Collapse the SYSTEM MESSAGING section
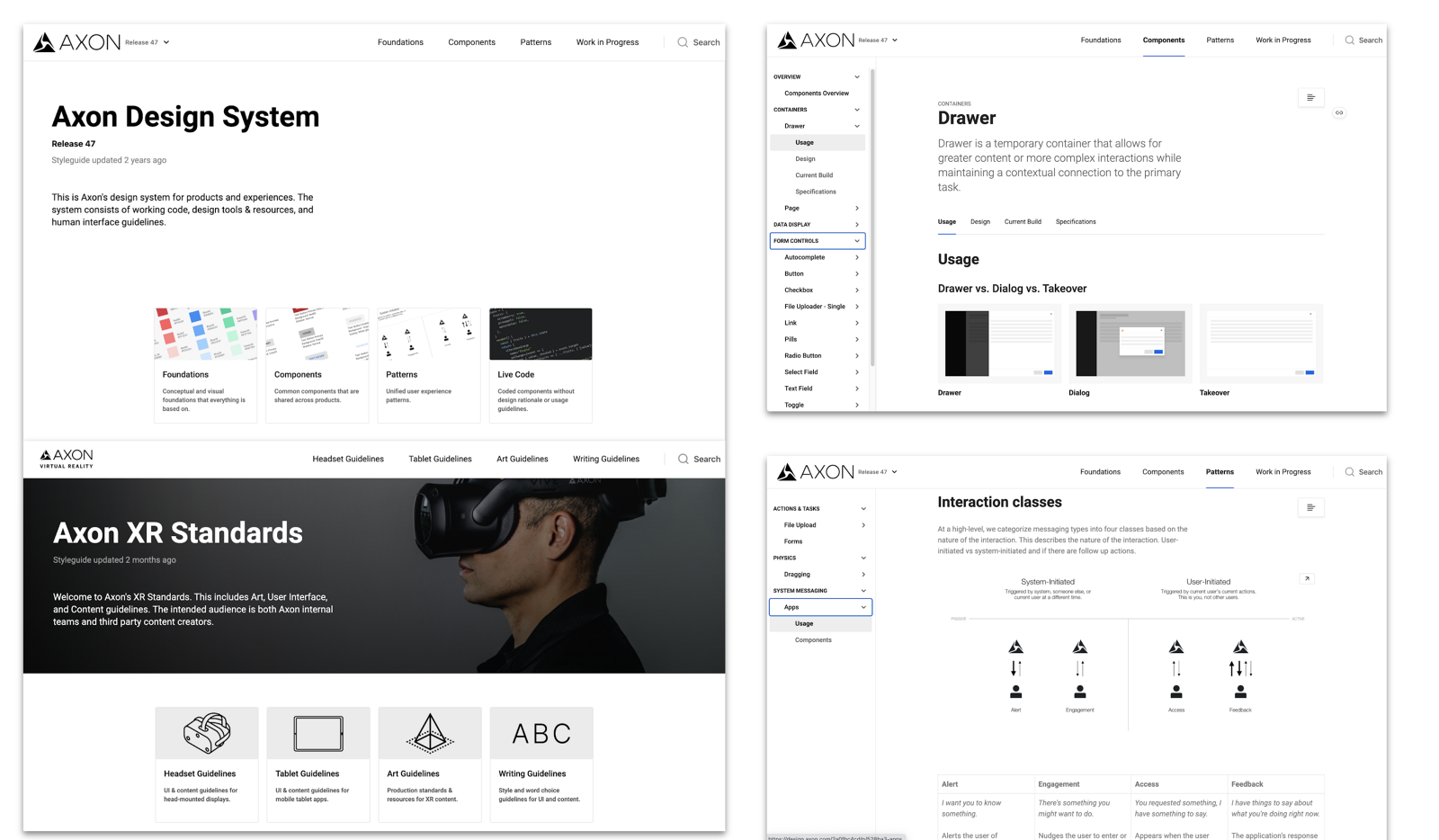The width and height of the screenshot is (1439, 840). pyautogui.click(x=863, y=591)
